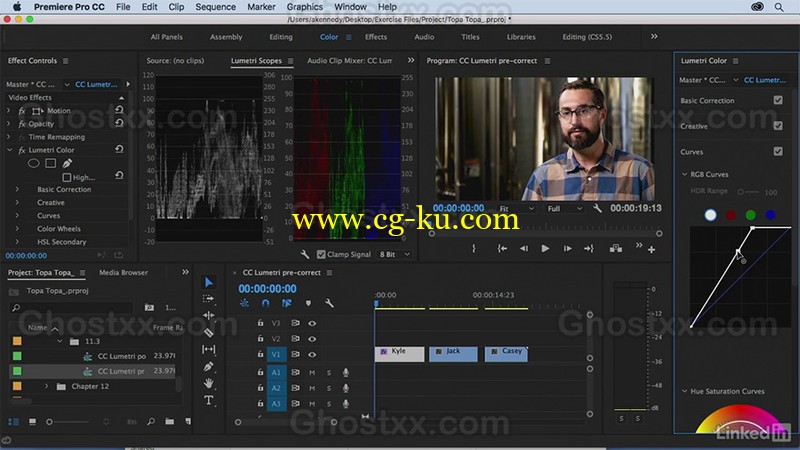Open timeline display settings wrench

329,303
